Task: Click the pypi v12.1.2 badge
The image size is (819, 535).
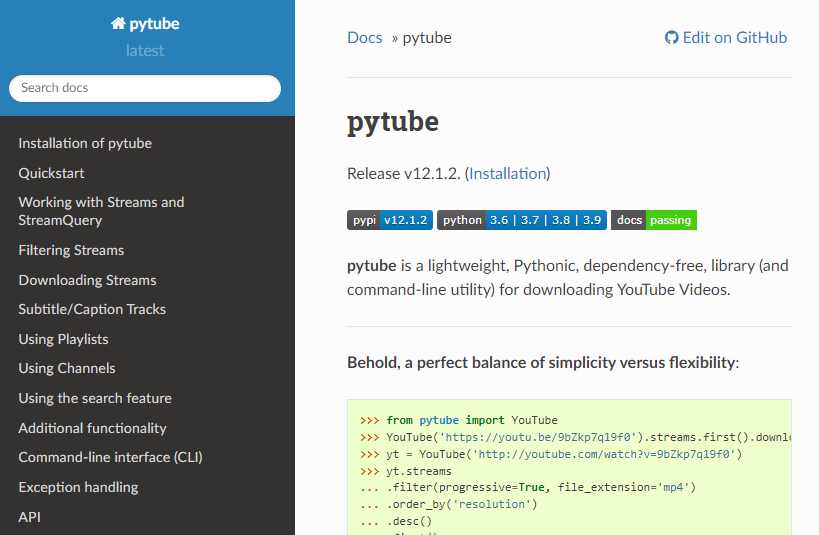Action: coord(390,220)
